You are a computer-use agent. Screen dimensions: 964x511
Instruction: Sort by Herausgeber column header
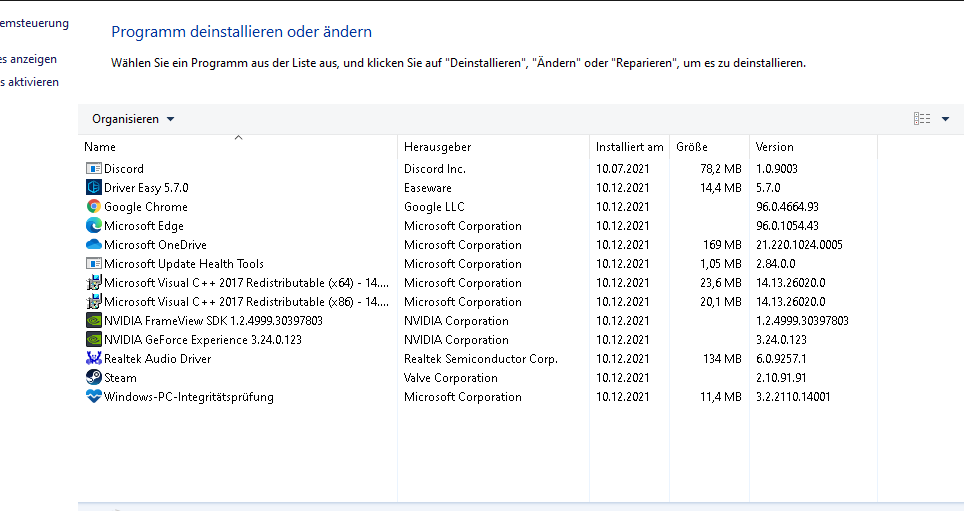437,147
